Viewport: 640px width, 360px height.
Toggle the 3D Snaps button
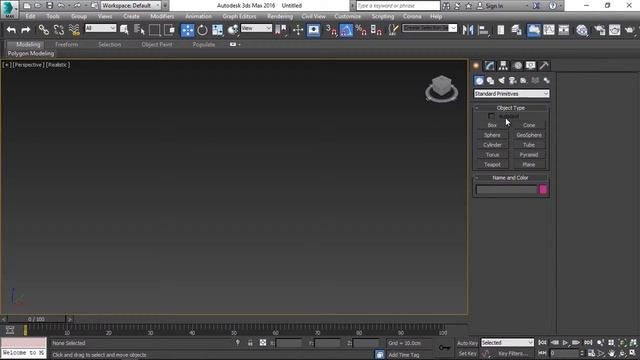tap(331, 30)
